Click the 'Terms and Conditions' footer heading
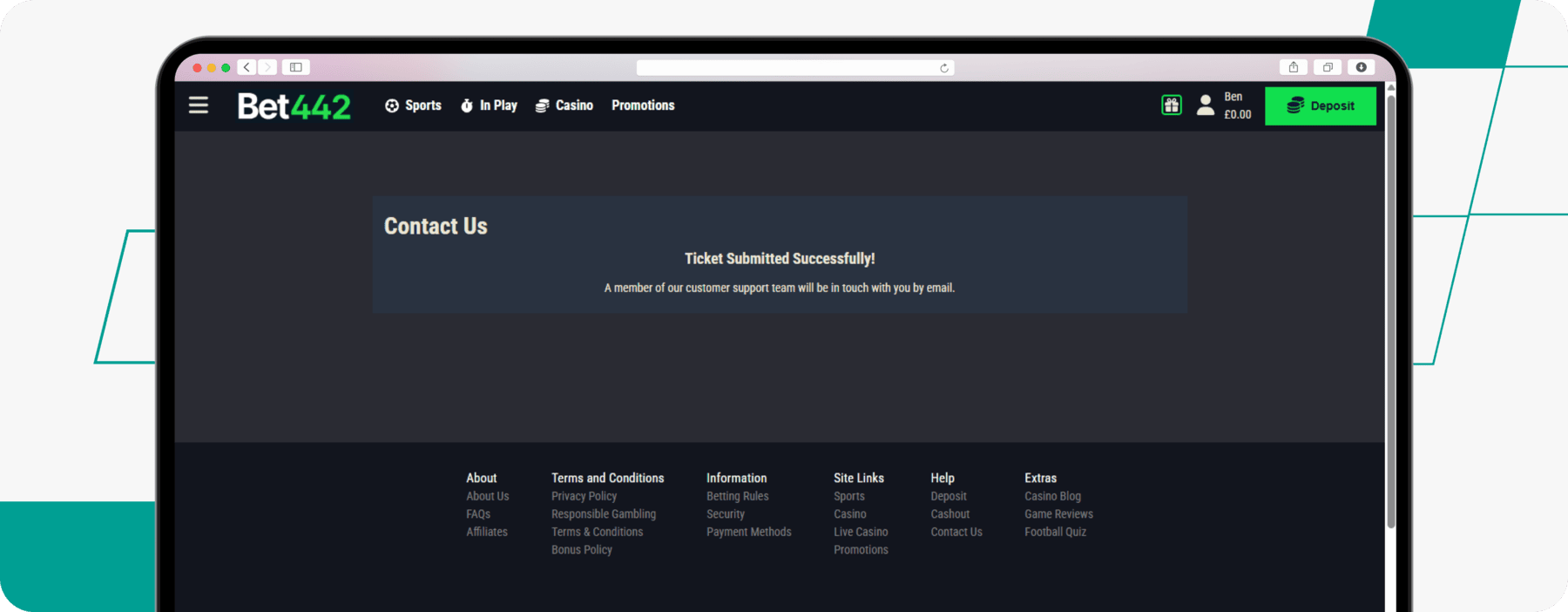This screenshot has height=612, width=1568. click(608, 478)
